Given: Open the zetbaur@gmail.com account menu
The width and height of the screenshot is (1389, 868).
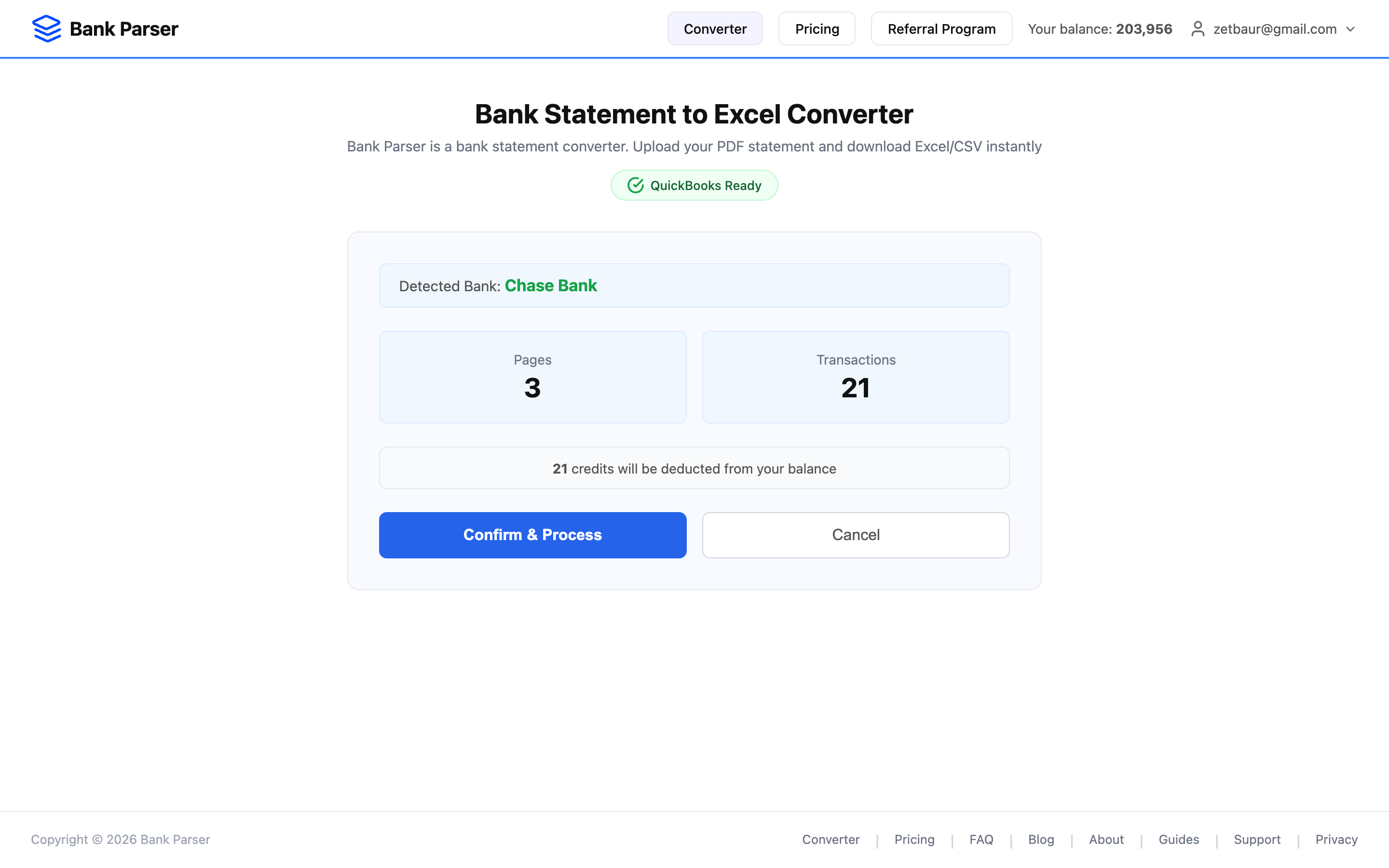Looking at the screenshot, I should pos(1274,29).
